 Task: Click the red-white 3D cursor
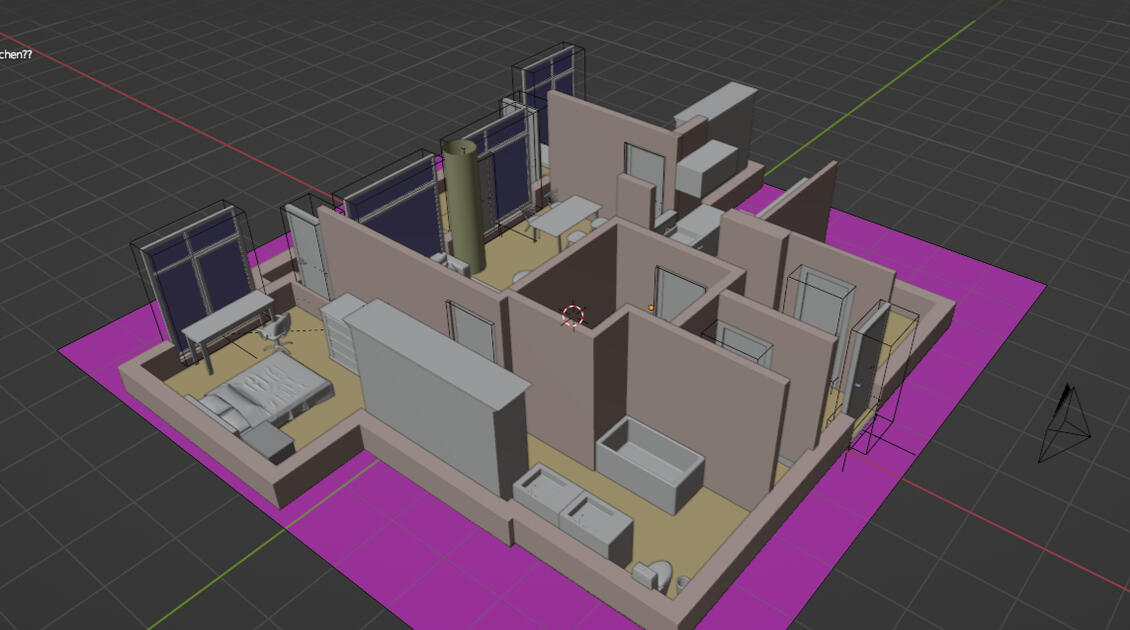coord(573,316)
